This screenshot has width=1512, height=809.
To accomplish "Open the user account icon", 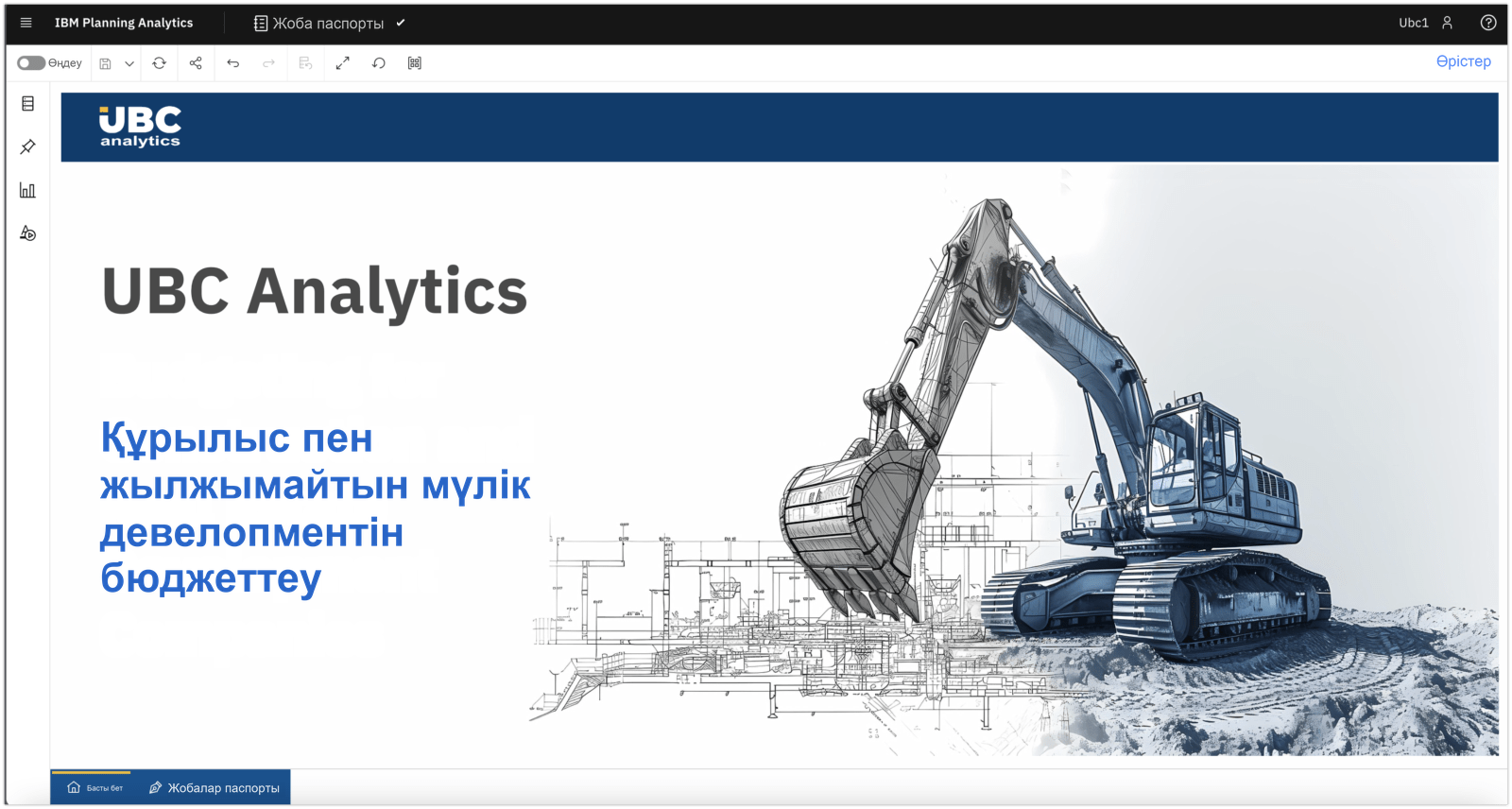I will [1447, 23].
